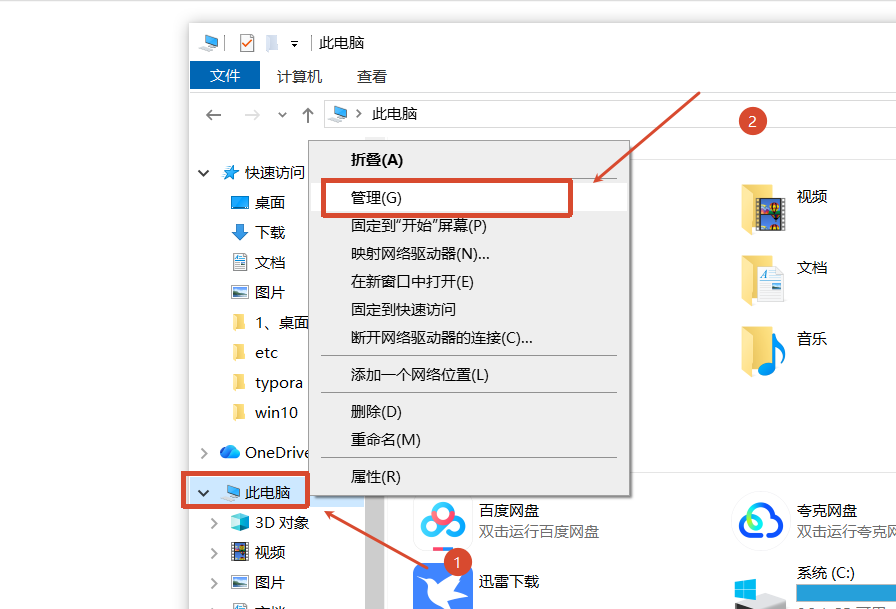Expand the OneDrive tree node
The image size is (896, 609).
(x=204, y=453)
